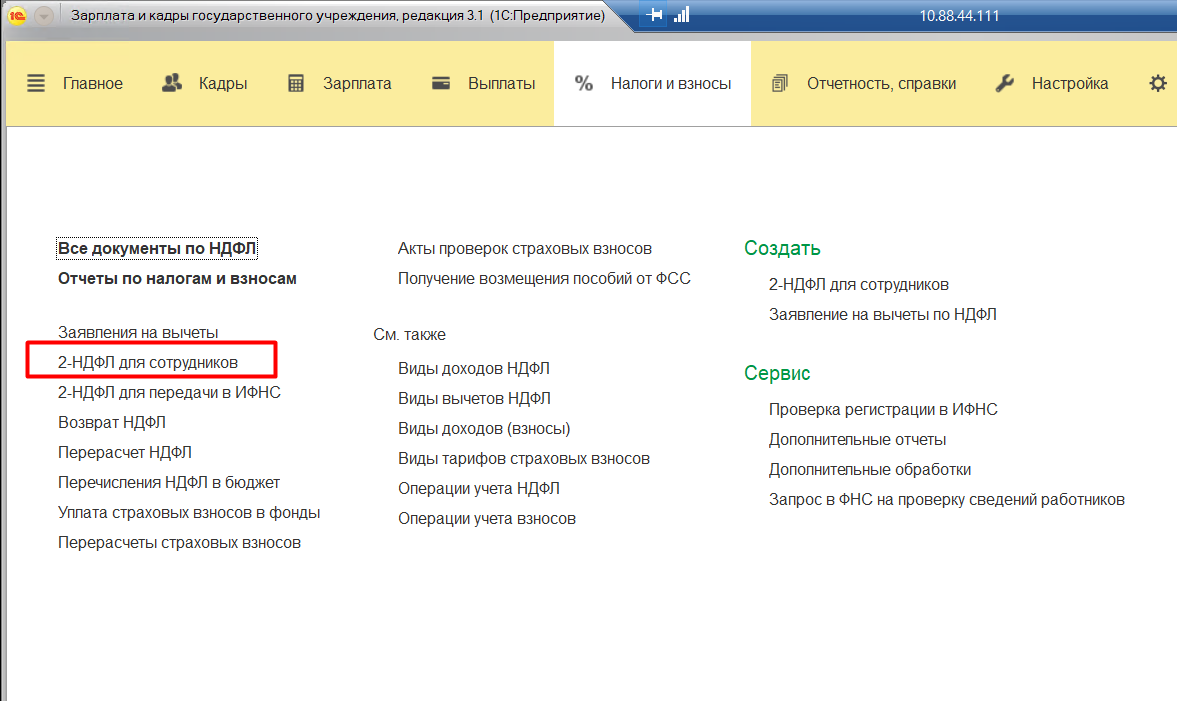Click the pin icon in the remote connection bar
1177x701 pixels.
pos(656,16)
